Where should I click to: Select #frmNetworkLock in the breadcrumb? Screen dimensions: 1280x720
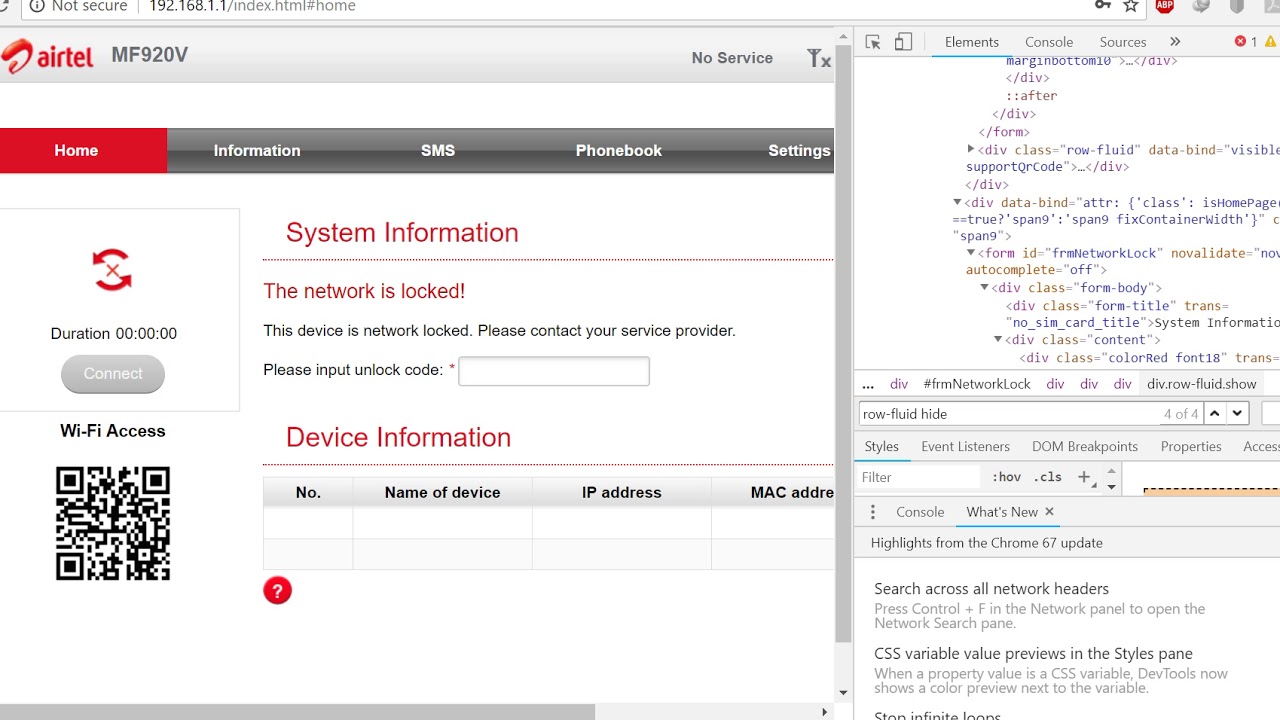pyautogui.click(x=977, y=384)
